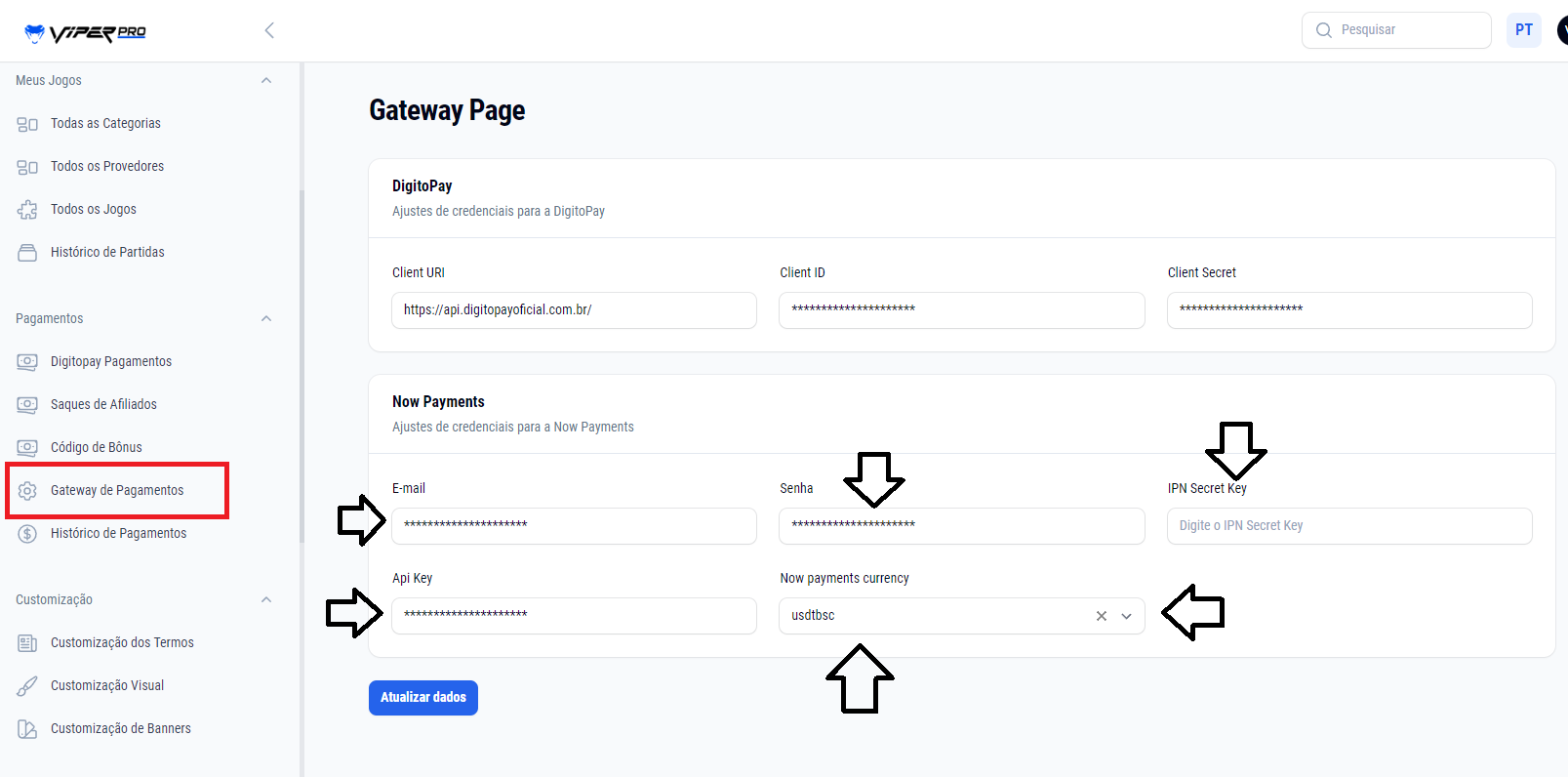Click the Gateway de Pagamentos gear icon

point(27,491)
